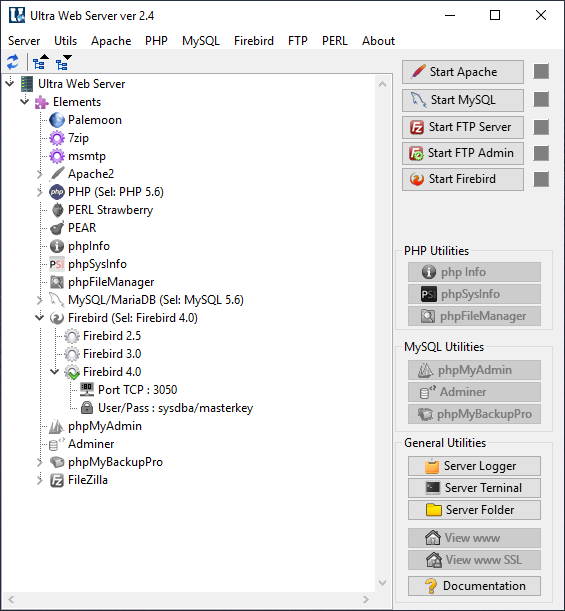Expand the PHP (Sel: PHP 5.6) node
Image resolution: width=565 pixels, height=611 pixels.
pyautogui.click(x=39, y=192)
